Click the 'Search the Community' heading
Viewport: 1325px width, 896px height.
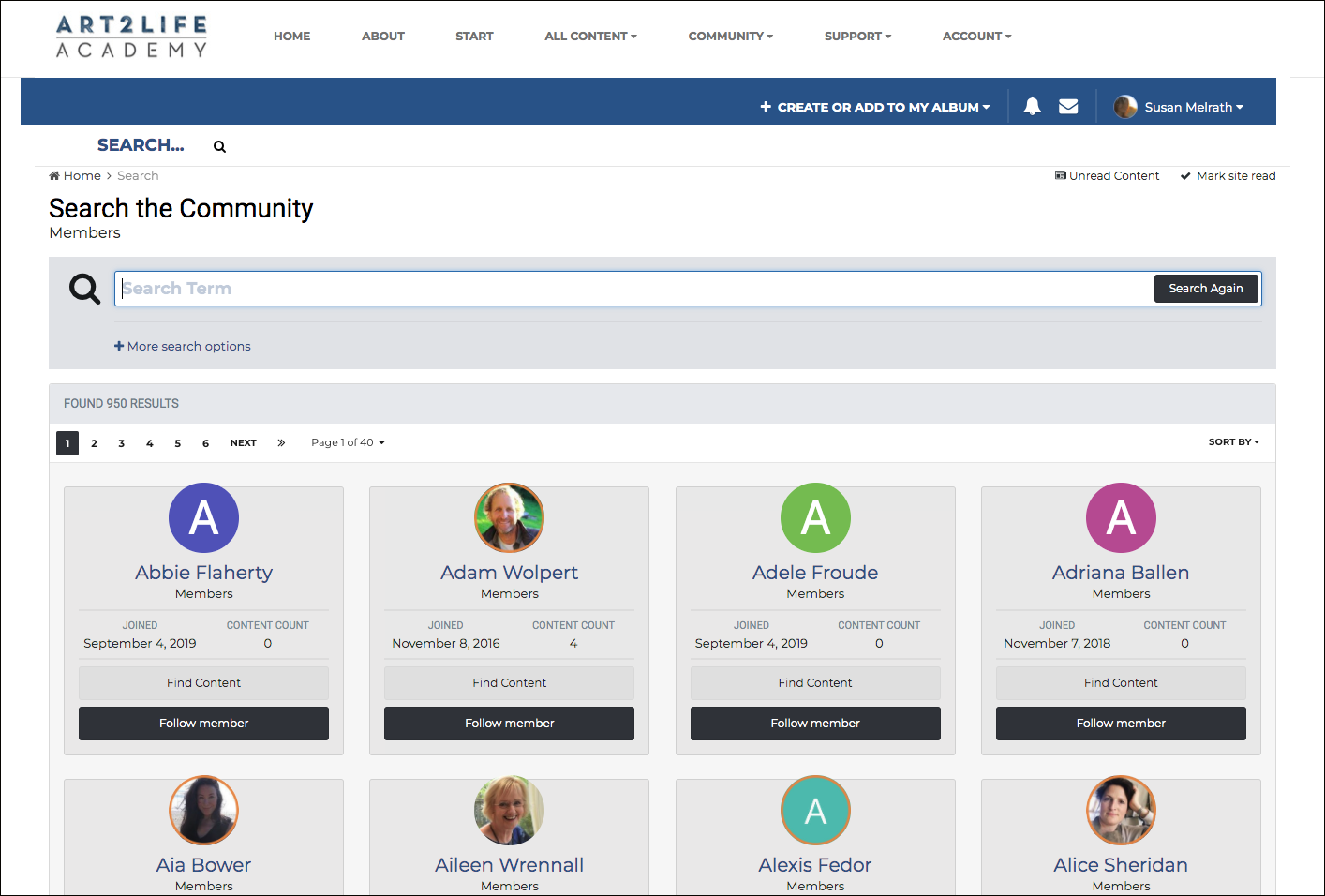point(181,208)
